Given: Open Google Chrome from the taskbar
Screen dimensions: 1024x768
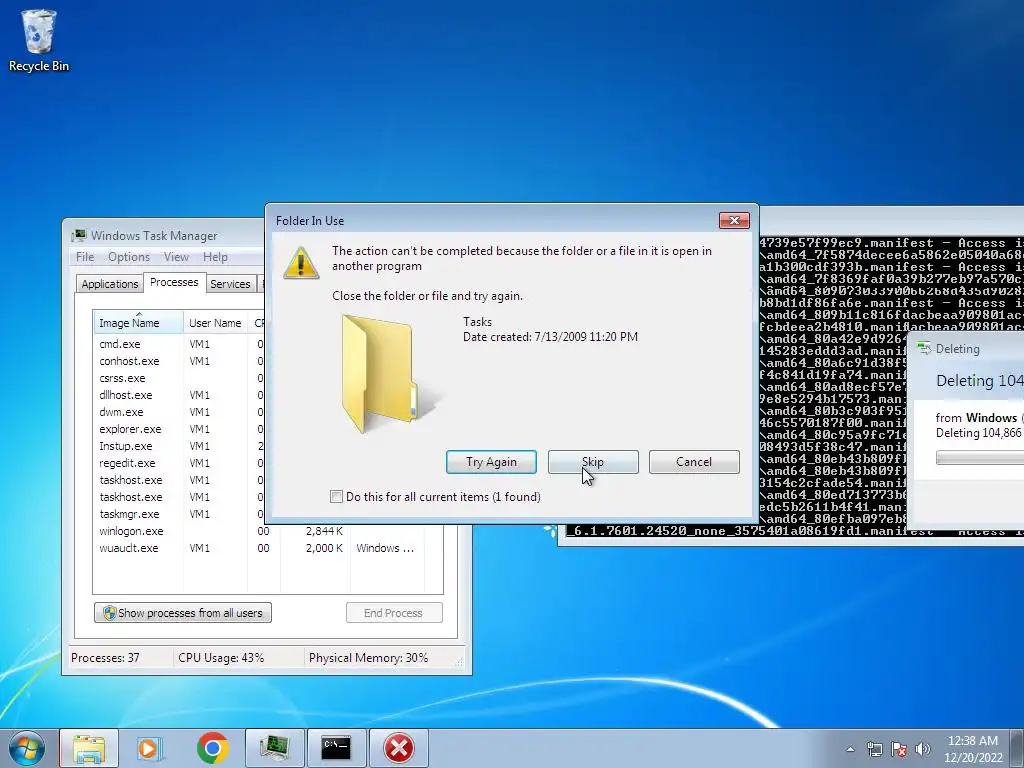Looking at the screenshot, I should click(x=213, y=748).
